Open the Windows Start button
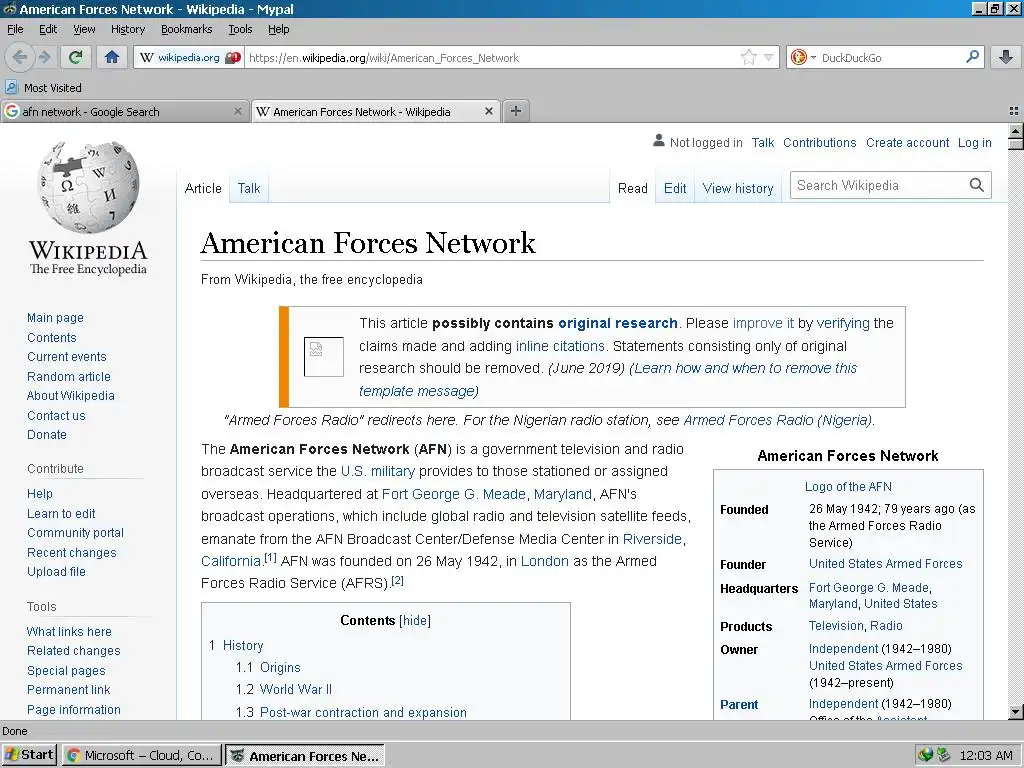Screen dimensions: 1024x768 point(29,755)
